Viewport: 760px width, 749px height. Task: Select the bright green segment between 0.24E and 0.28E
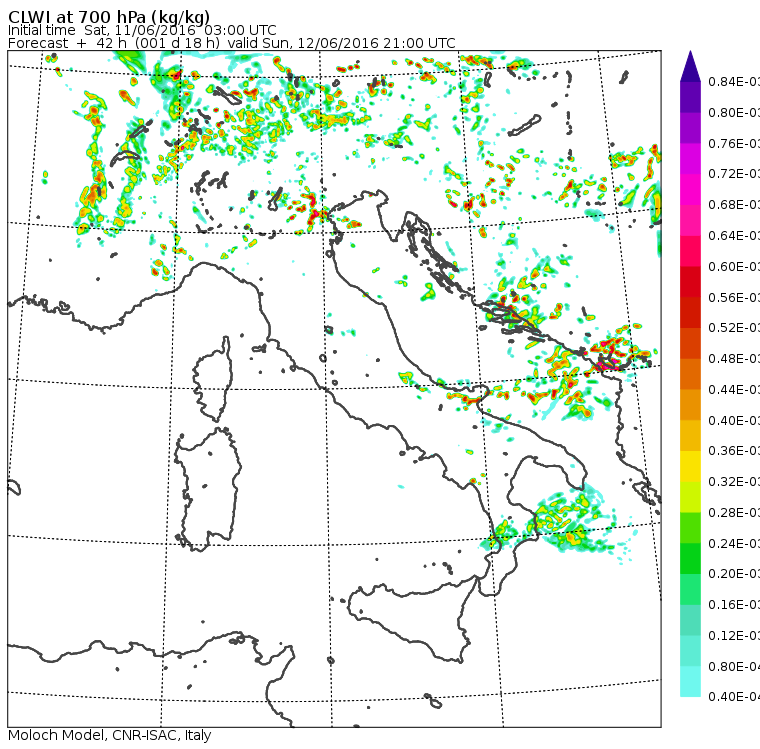tap(690, 528)
